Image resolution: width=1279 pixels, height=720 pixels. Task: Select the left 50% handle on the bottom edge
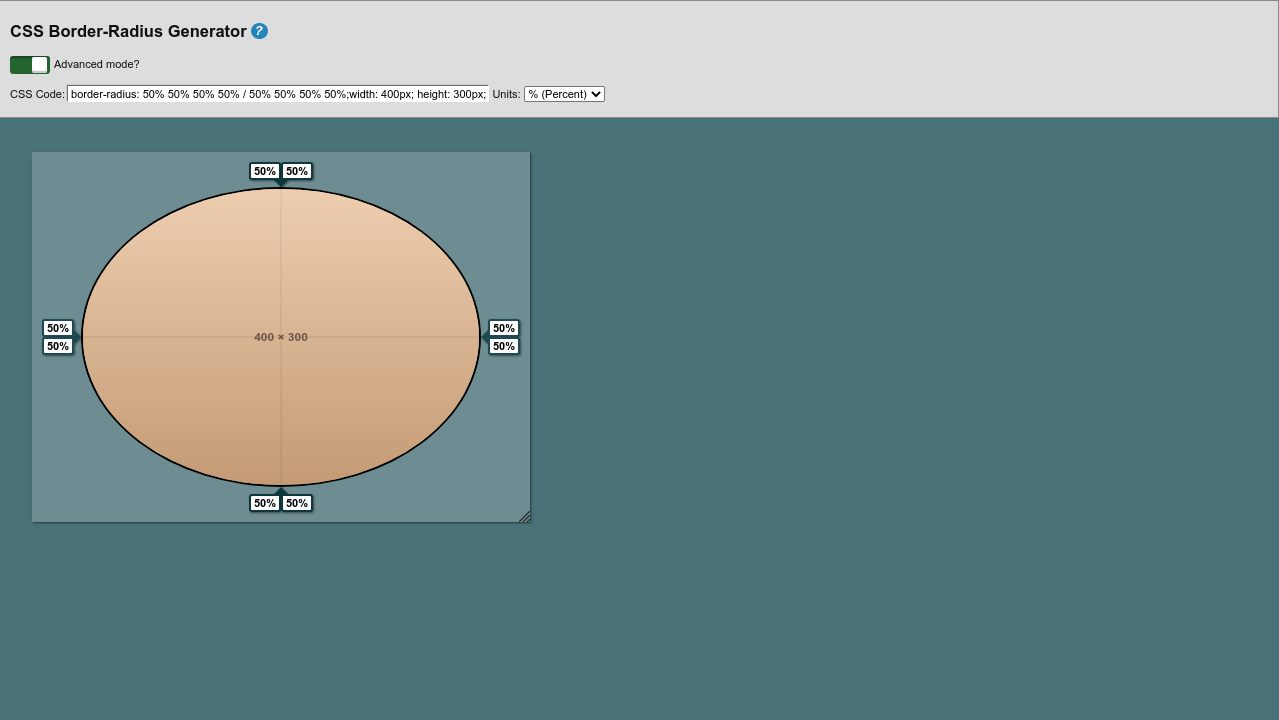265,503
